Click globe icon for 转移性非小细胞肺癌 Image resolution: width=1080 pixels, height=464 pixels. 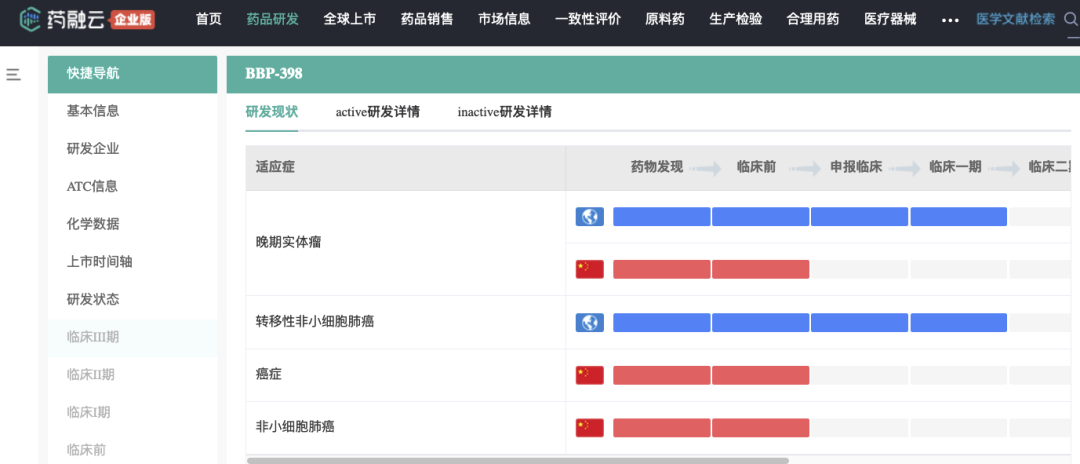[589, 322]
